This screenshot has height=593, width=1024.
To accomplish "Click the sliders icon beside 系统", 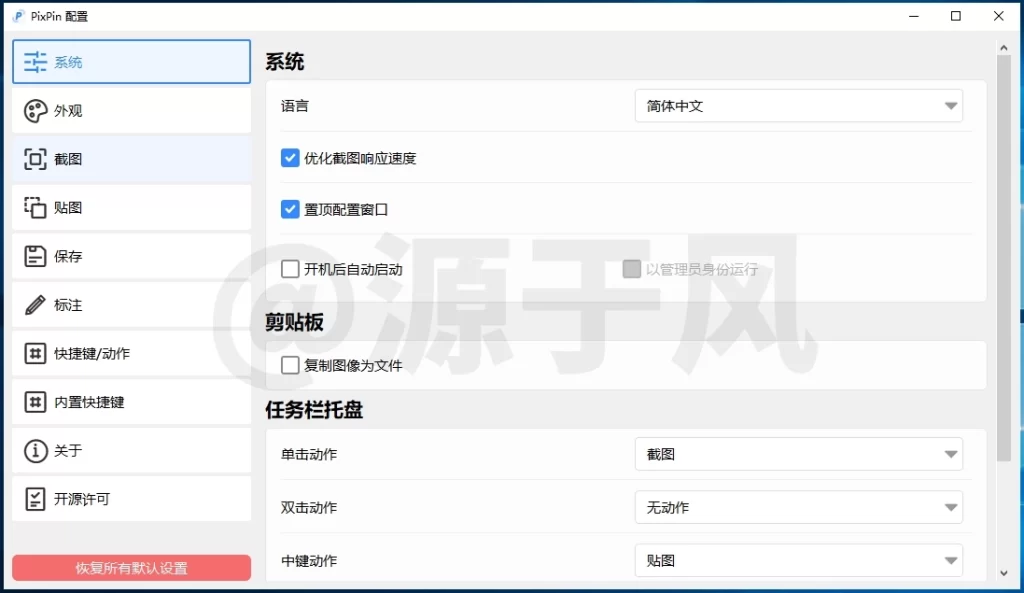I will pyautogui.click(x=36, y=62).
